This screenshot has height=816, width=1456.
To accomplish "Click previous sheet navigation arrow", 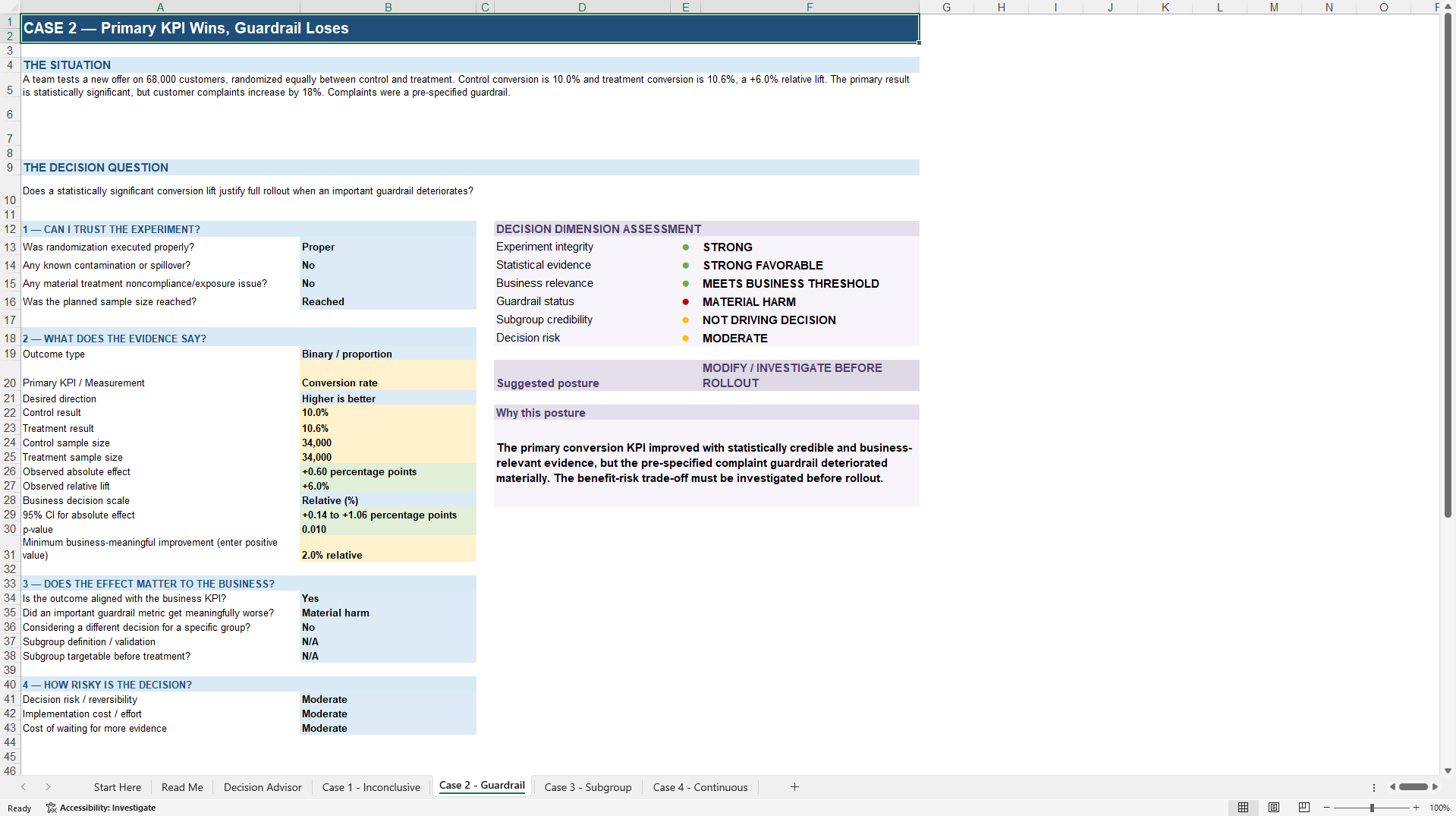I will 24,787.
